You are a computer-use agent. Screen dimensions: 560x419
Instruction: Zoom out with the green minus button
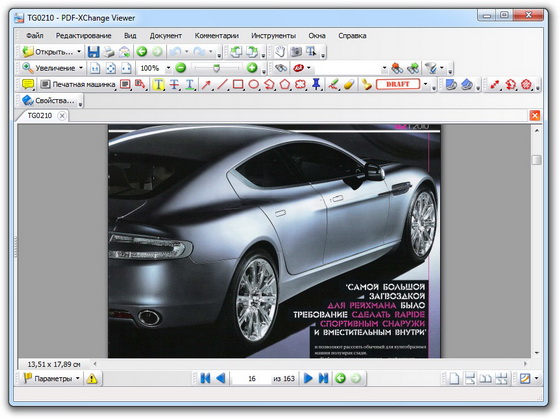181,68
